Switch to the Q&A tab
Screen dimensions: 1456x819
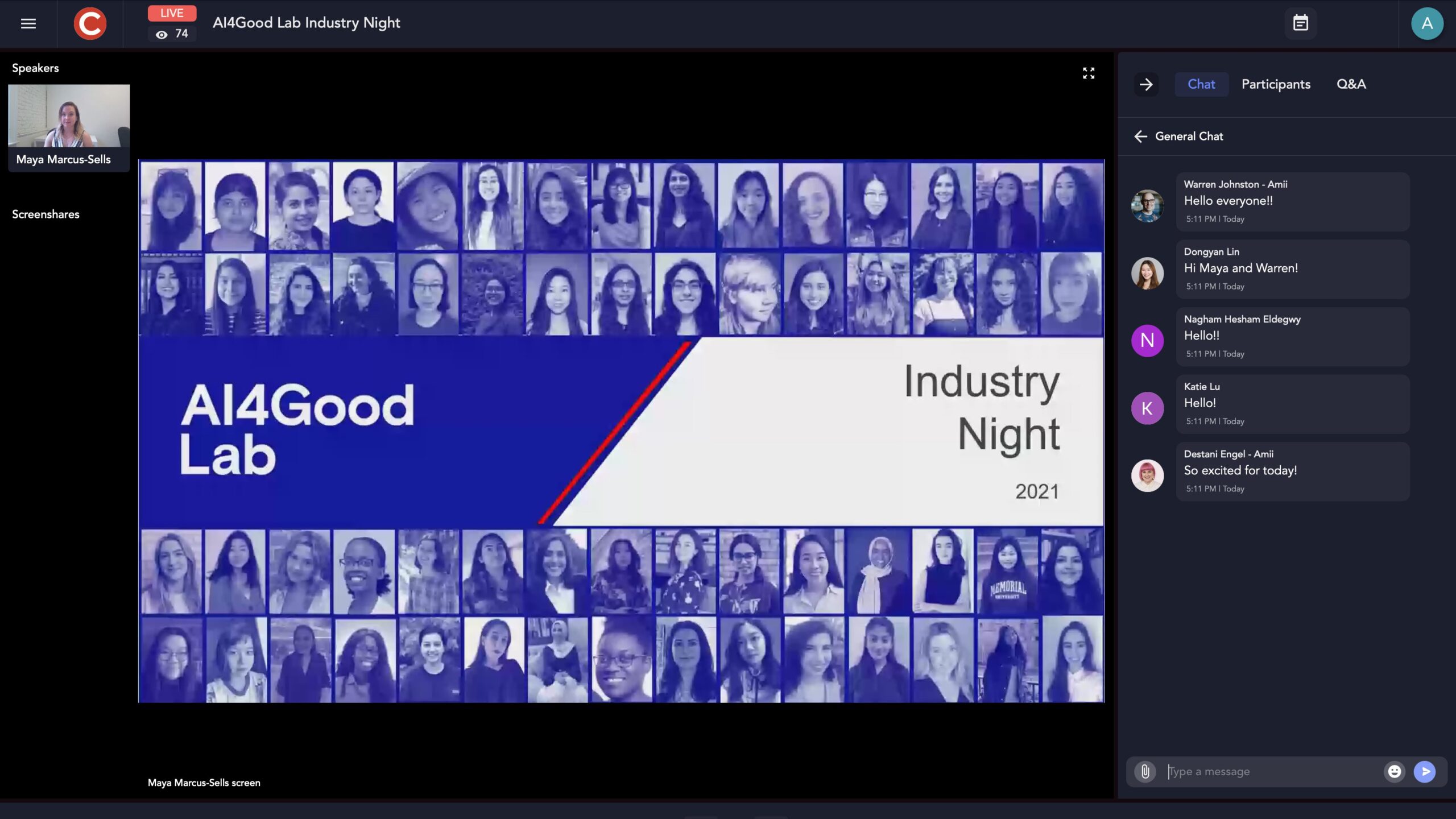(x=1351, y=84)
